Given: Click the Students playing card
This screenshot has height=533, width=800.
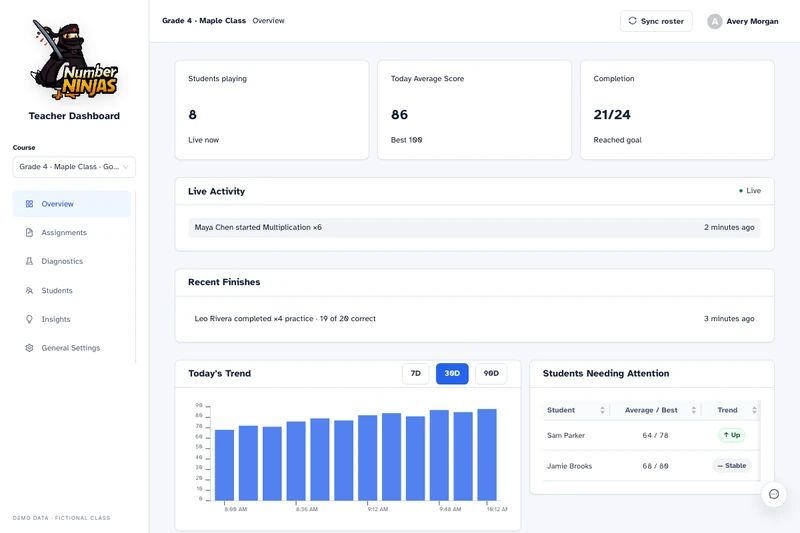Looking at the screenshot, I should click(x=272, y=110).
